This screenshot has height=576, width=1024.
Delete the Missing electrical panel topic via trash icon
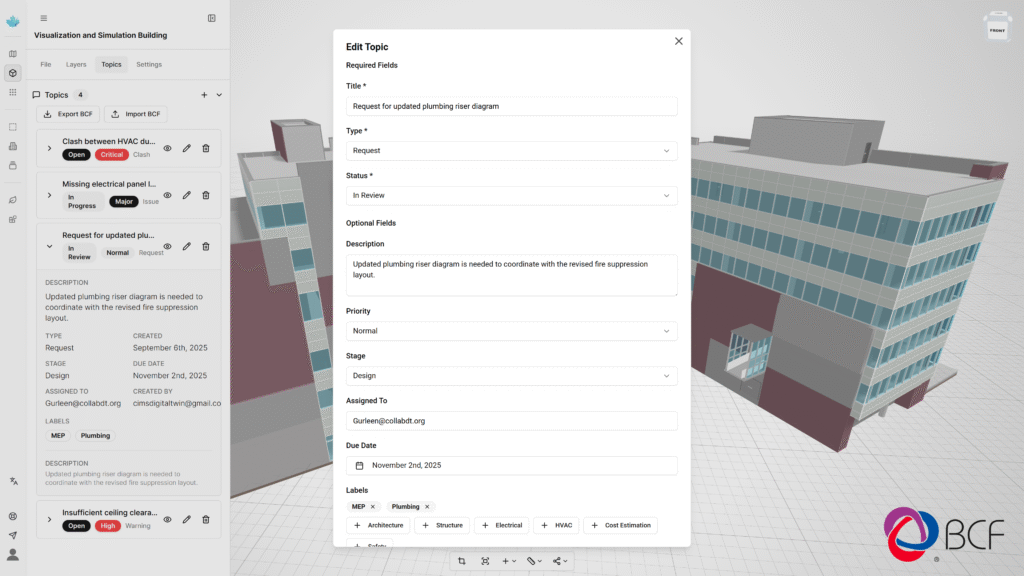coord(205,195)
